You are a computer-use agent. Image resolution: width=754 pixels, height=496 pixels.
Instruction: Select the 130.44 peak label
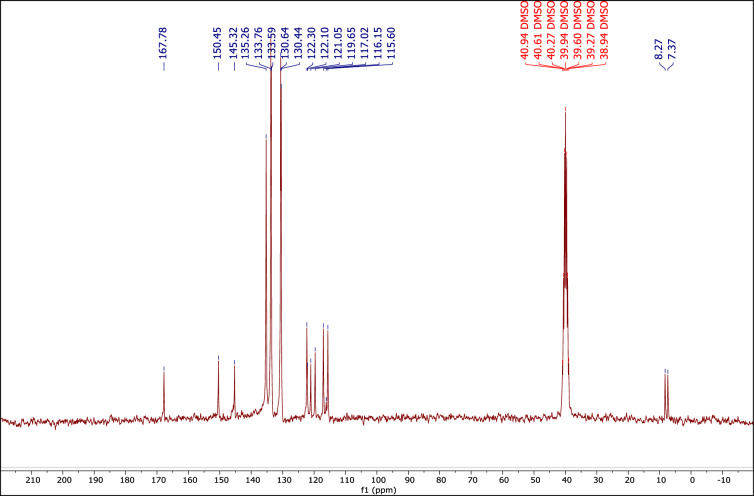pyautogui.click(x=298, y=43)
